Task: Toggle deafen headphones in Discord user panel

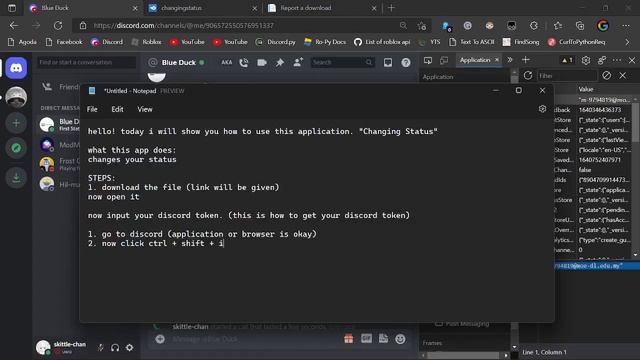Action: (115, 347)
